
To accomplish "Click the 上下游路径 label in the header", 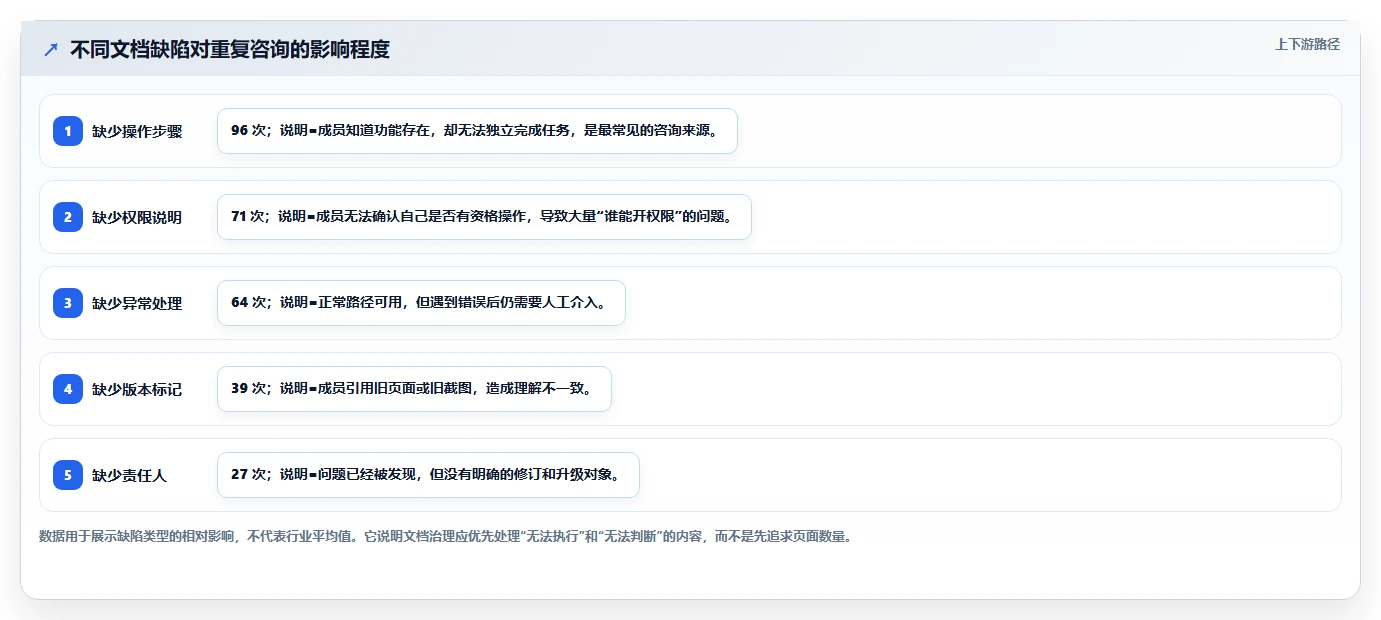I will pyautogui.click(x=1307, y=44).
